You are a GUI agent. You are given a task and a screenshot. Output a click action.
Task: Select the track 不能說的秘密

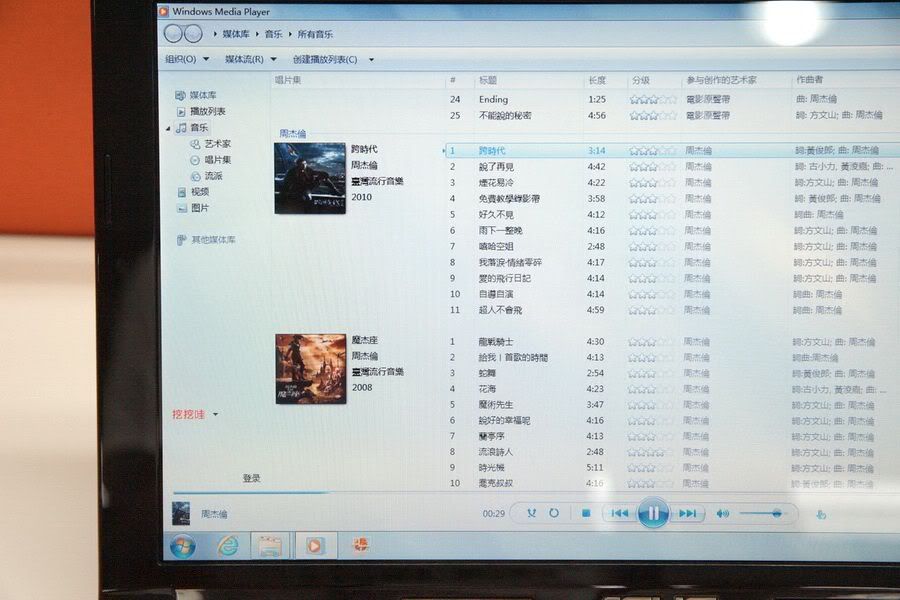[x=505, y=115]
